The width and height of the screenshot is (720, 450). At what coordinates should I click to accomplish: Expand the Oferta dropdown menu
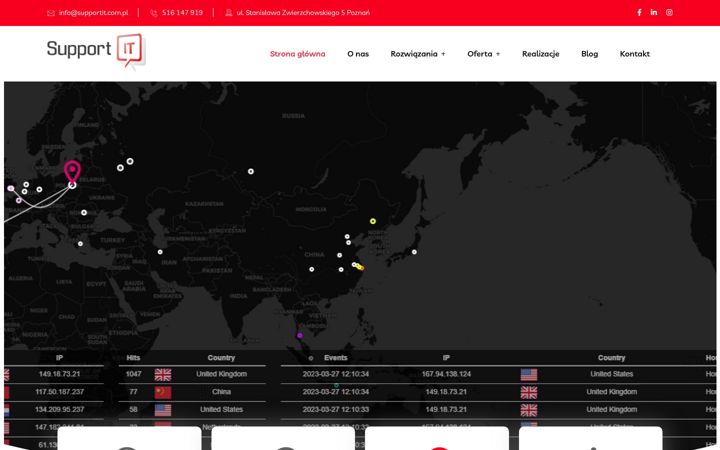[484, 54]
